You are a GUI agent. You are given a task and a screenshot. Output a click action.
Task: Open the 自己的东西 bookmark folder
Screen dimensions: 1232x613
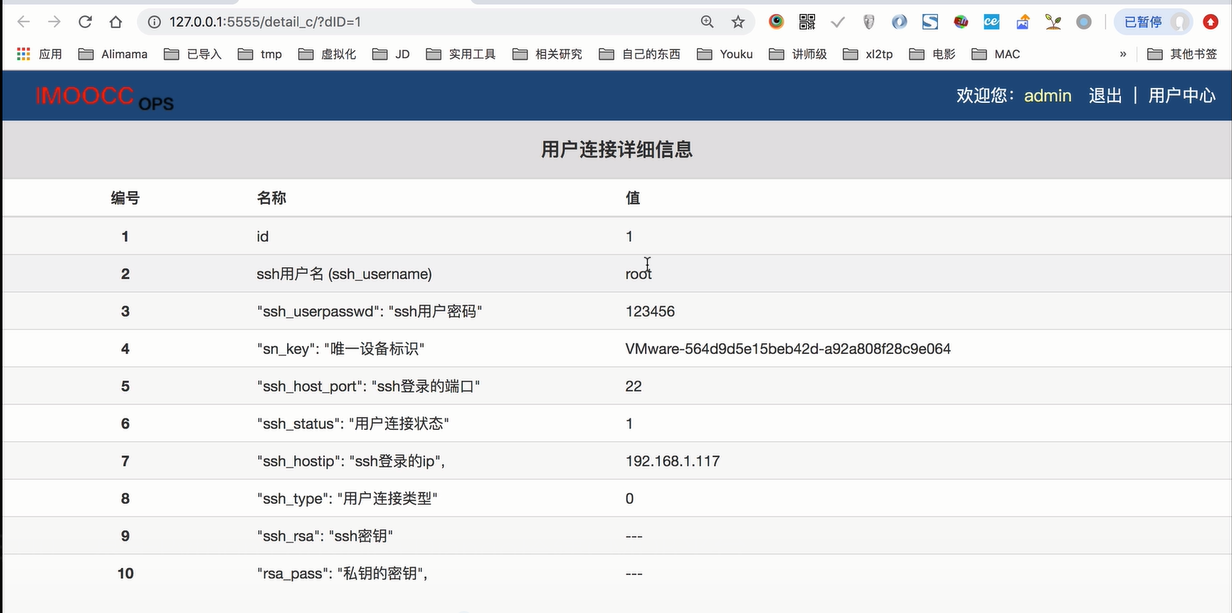click(x=640, y=54)
